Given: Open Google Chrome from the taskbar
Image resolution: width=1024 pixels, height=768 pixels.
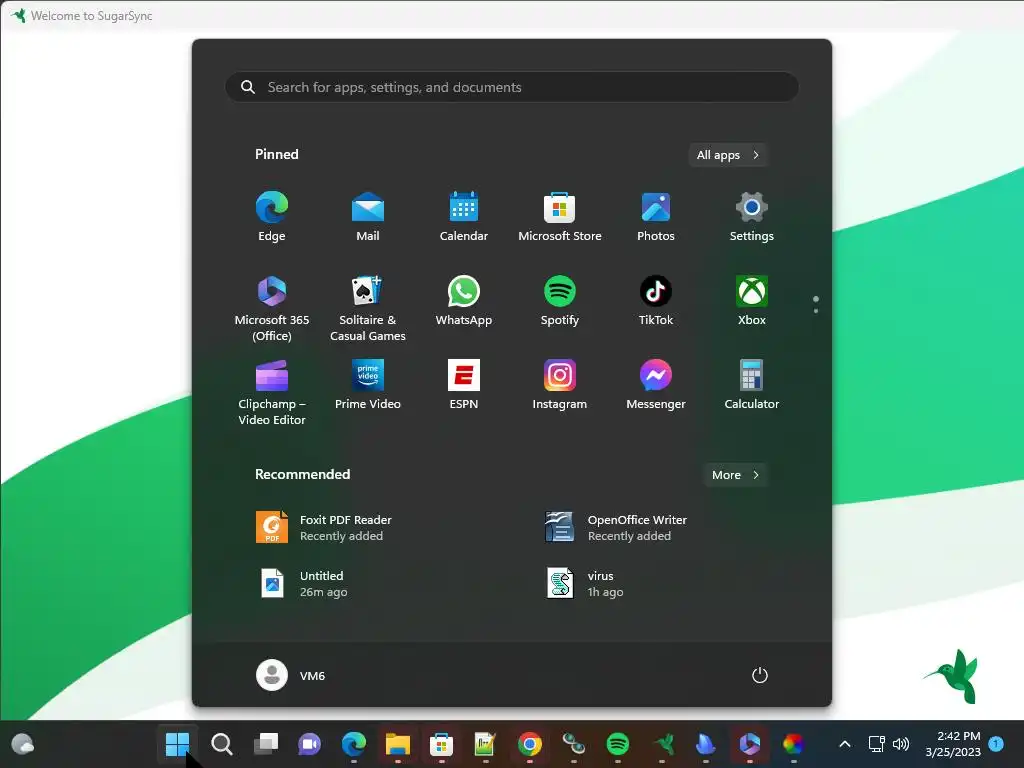Looking at the screenshot, I should pyautogui.click(x=530, y=744).
